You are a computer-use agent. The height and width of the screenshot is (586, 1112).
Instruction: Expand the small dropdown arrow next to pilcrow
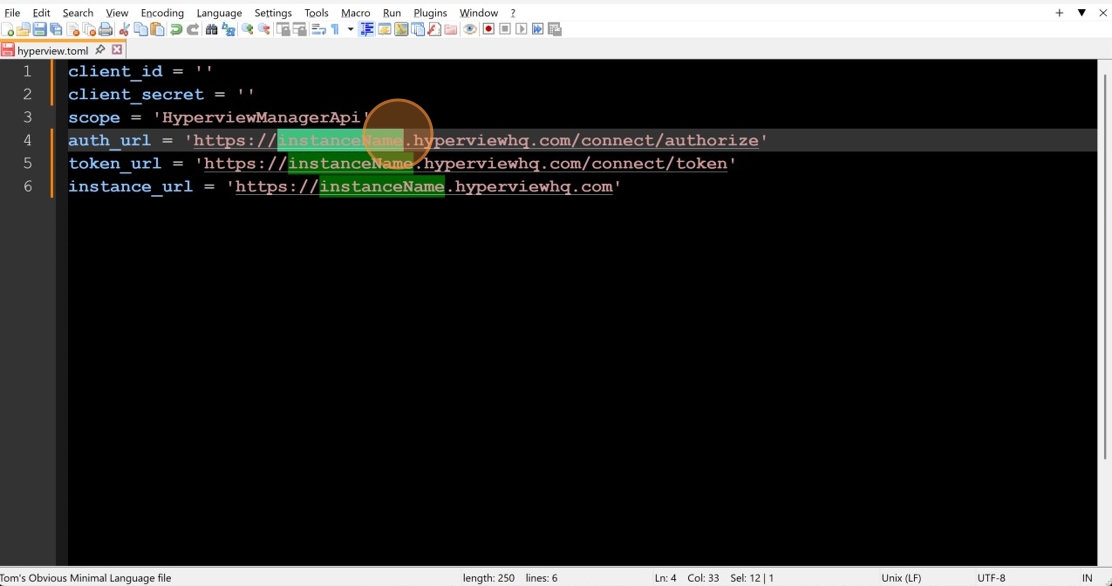point(350,30)
